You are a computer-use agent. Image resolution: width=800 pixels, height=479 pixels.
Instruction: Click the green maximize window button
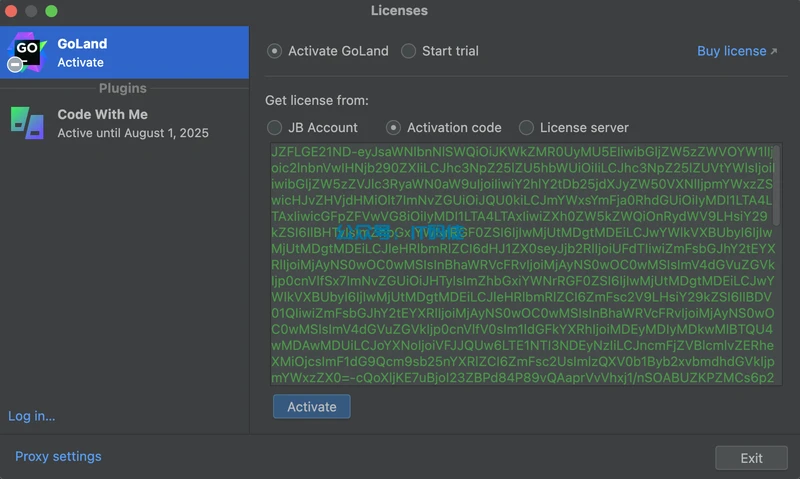[51, 11]
